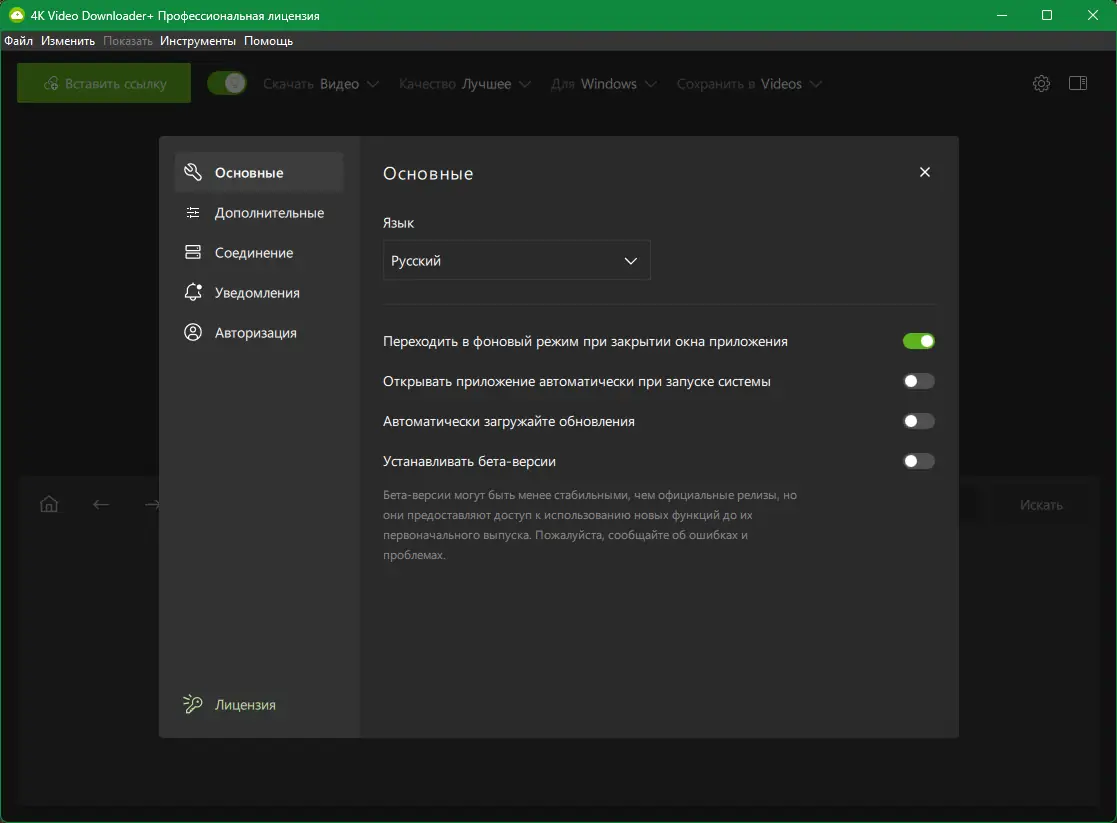
Task: Open the Язык language dropdown
Action: pyautogui.click(x=516, y=260)
